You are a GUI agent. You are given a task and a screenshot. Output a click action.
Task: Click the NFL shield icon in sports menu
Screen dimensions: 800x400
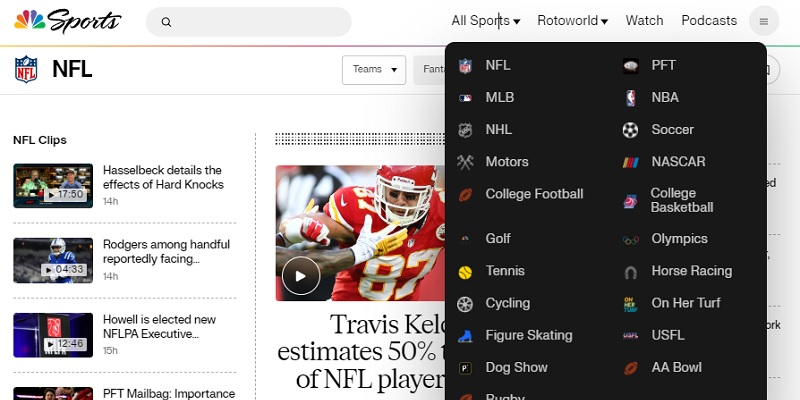[x=465, y=66]
